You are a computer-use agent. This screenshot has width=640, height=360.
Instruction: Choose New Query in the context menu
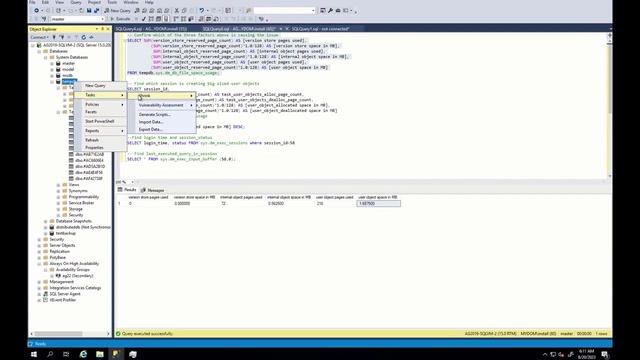(x=100, y=86)
